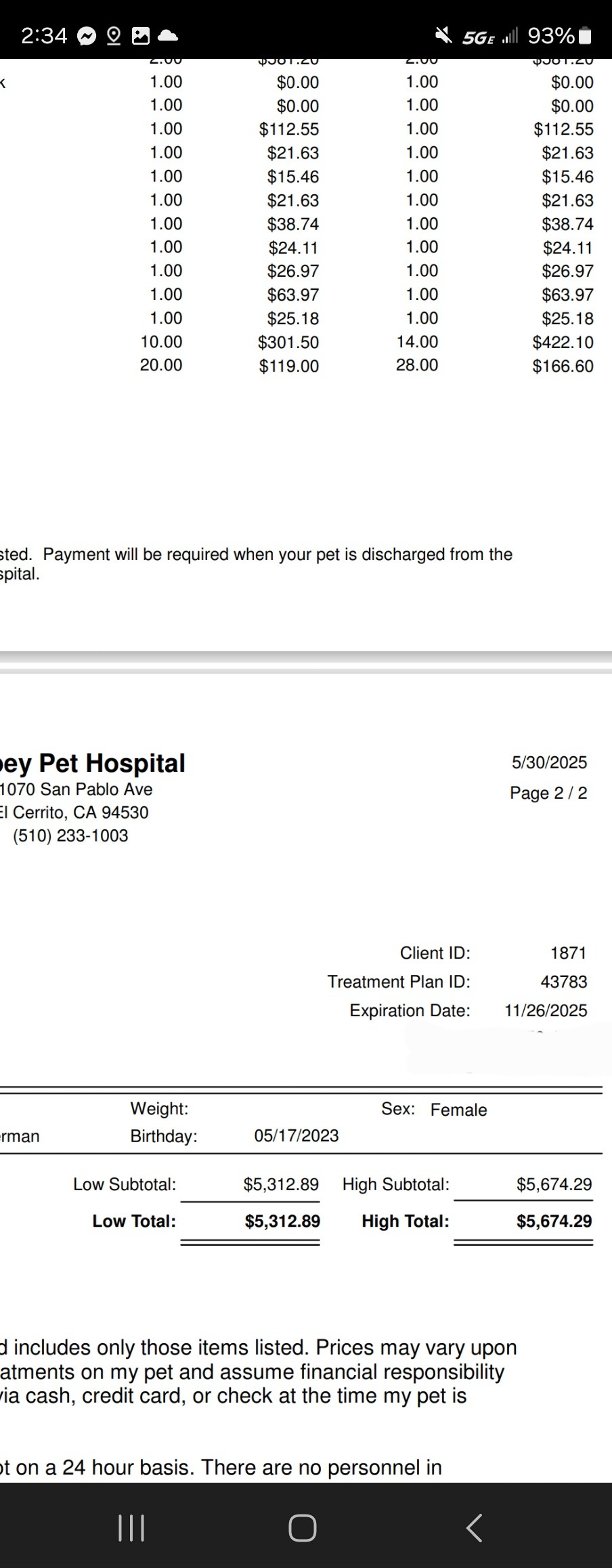Image resolution: width=612 pixels, height=1568 pixels.
Task: Tap the cloud notification icon
Action: 168,36
